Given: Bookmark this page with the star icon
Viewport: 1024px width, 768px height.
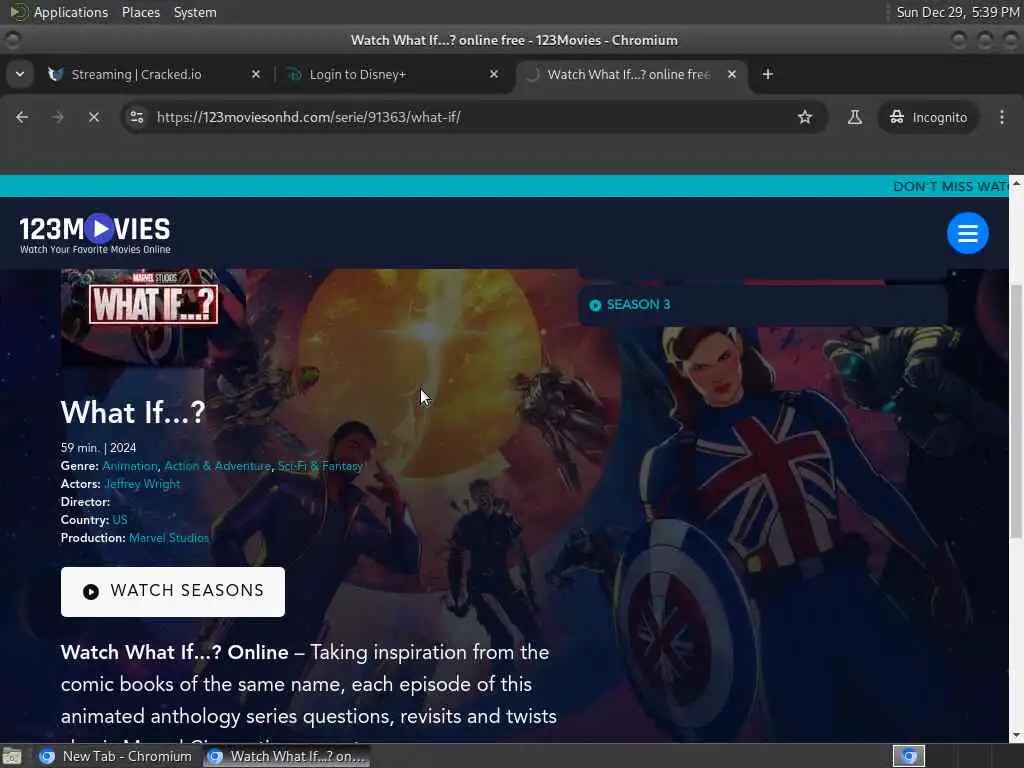Looking at the screenshot, I should pyautogui.click(x=805, y=118).
